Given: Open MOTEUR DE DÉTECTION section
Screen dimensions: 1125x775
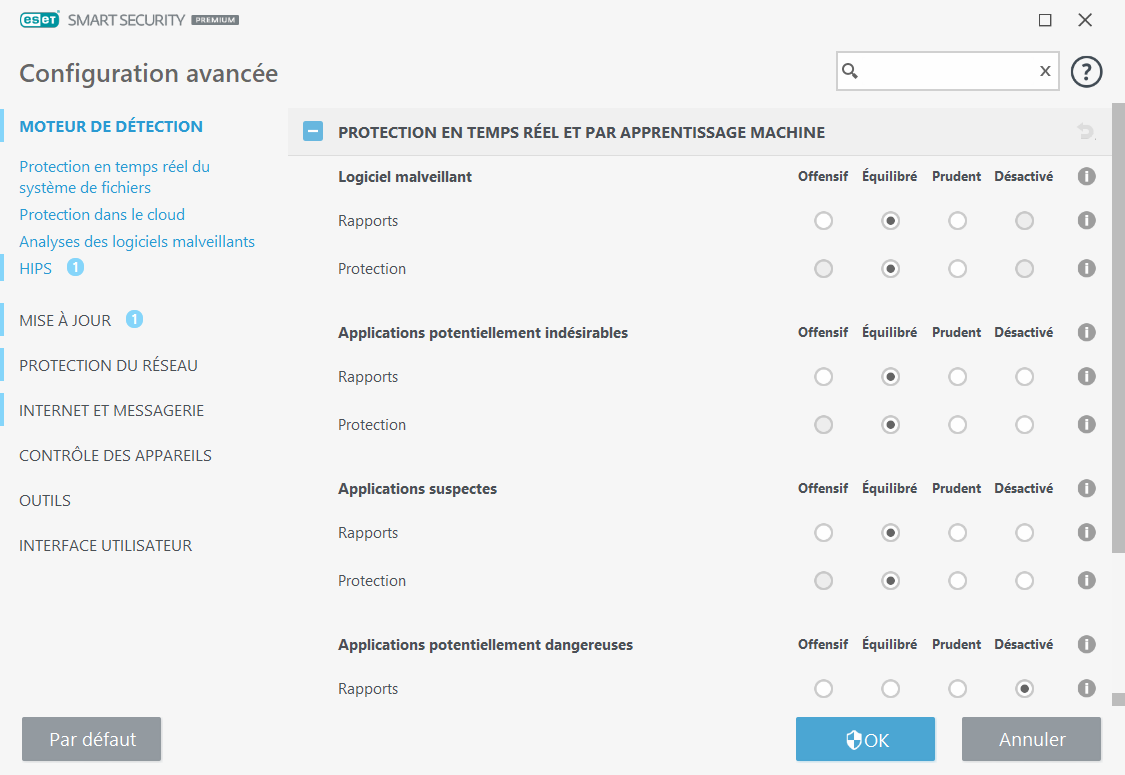Looking at the screenshot, I should click(x=111, y=126).
